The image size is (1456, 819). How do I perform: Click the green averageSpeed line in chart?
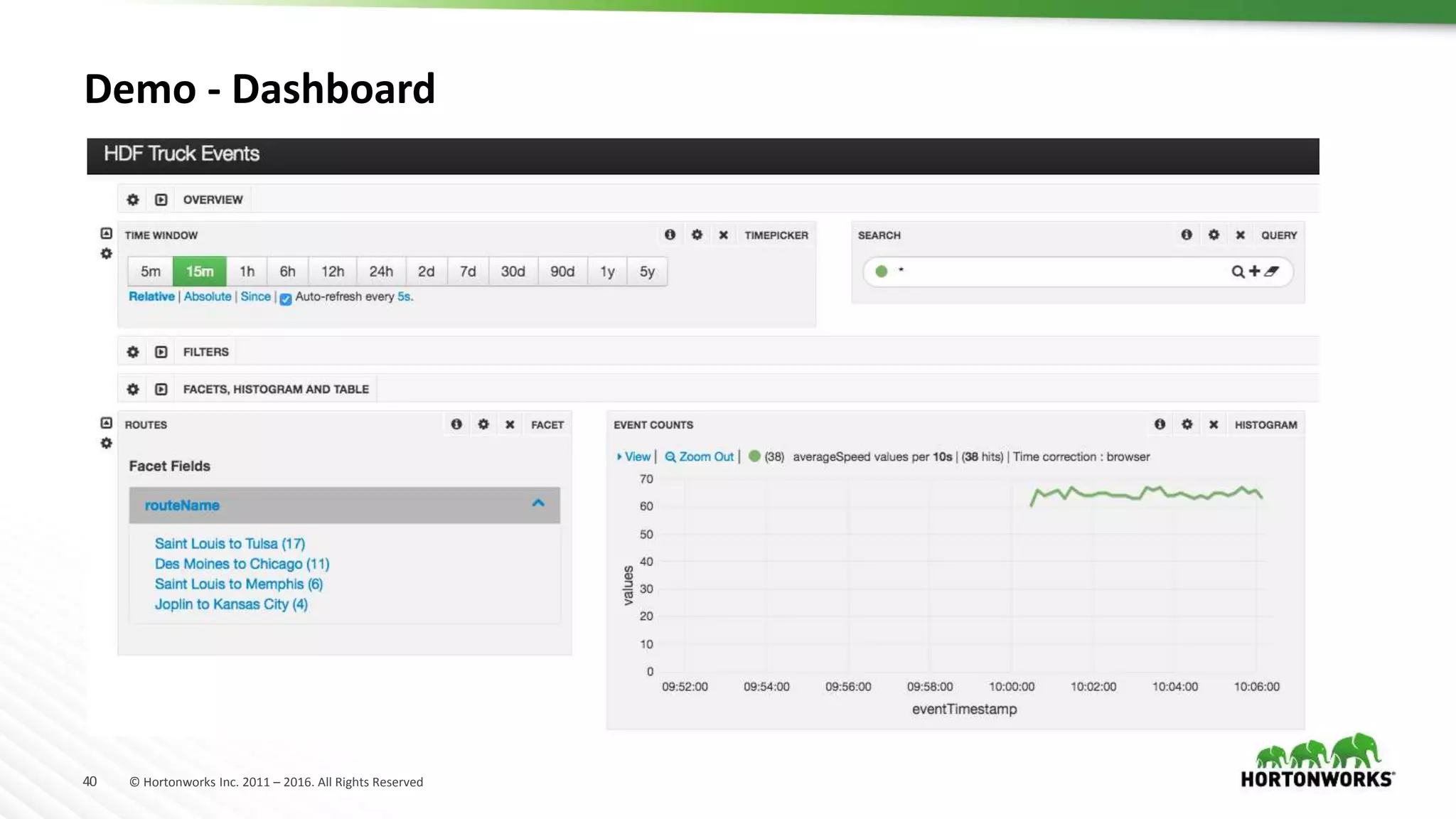pyautogui.click(x=1146, y=493)
